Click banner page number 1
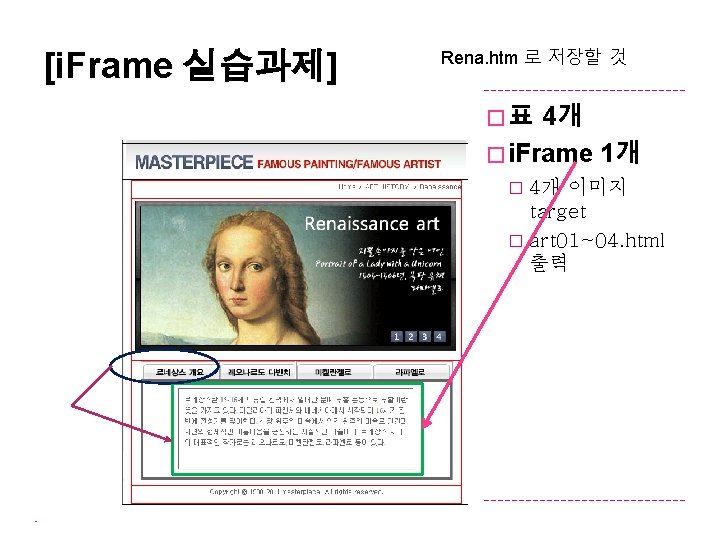The image size is (720, 540). [397, 337]
